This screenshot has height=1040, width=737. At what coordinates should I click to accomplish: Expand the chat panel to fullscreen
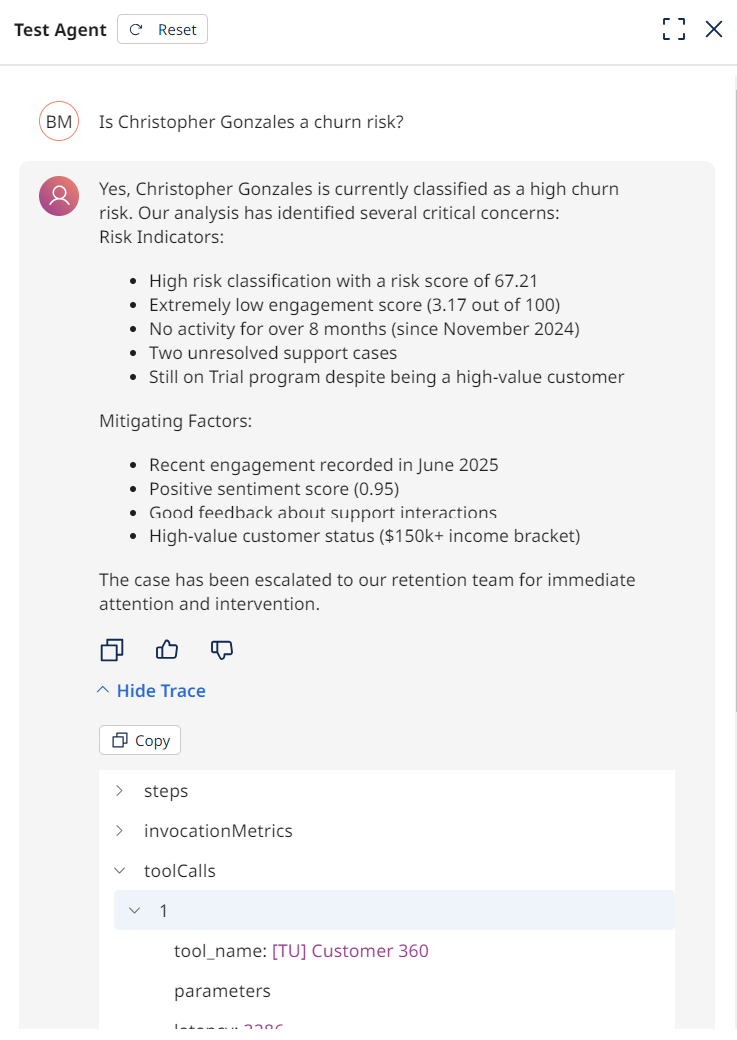pyautogui.click(x=674, y=29)
